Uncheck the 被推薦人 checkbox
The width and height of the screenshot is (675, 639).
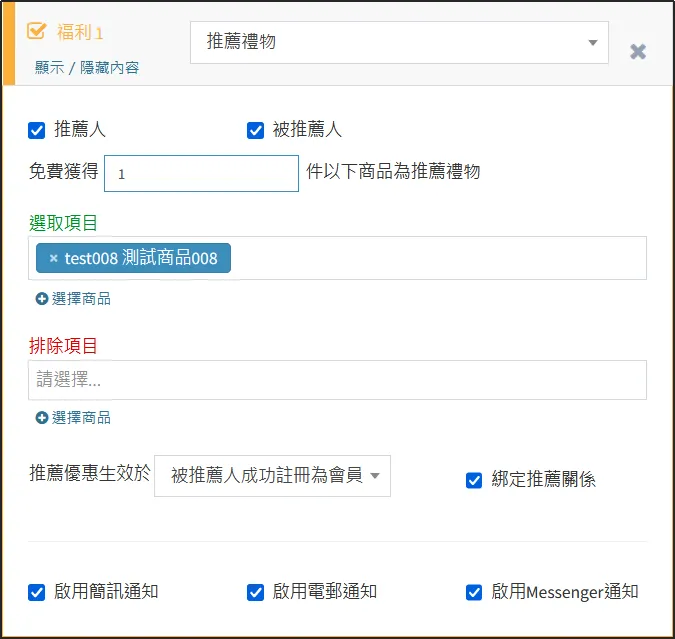255,130
